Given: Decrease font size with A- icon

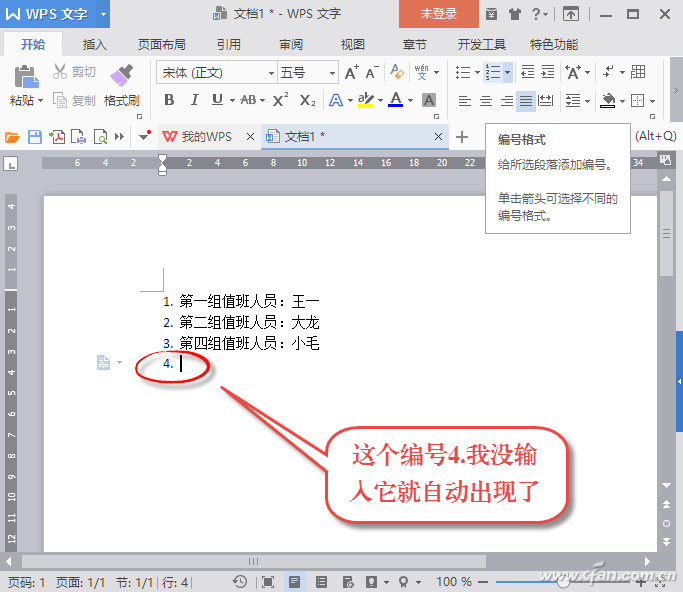Looking at the screenshot, I should 372,72.
